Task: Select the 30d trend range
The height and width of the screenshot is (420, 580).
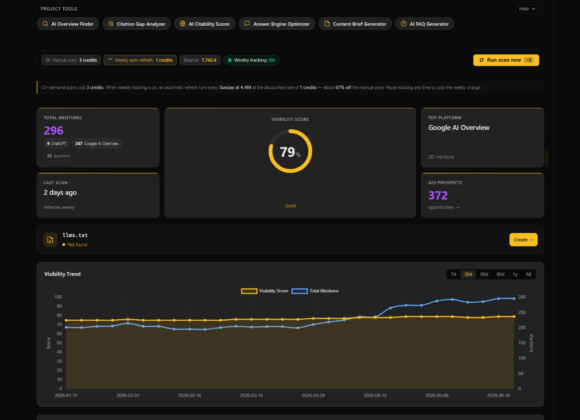Action: [468, 274]
